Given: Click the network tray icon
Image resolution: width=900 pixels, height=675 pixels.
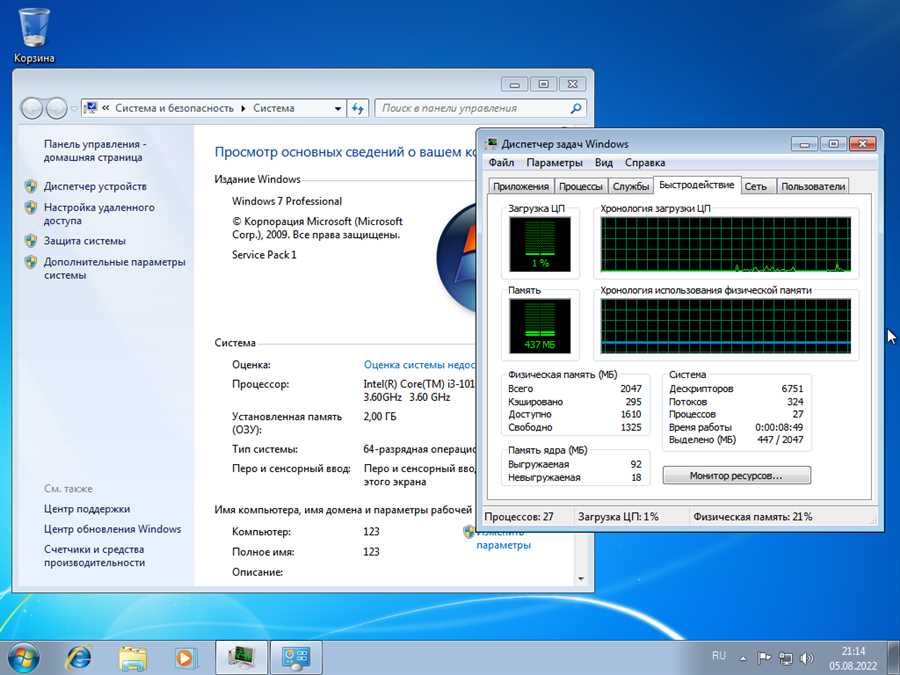Looking at the screenshot, I should pos(785,658).
